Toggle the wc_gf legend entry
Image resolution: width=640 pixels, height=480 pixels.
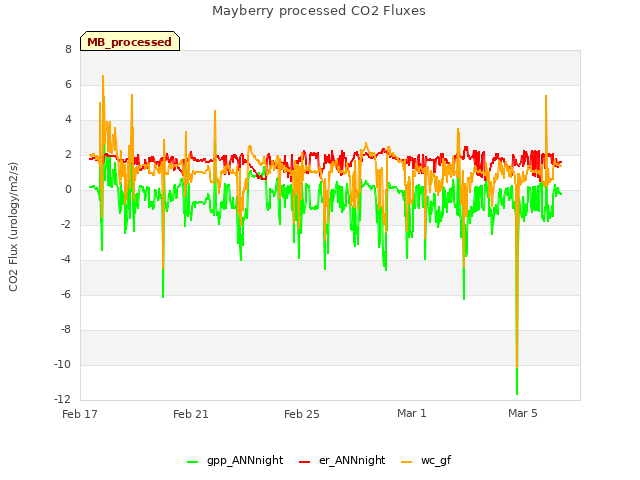click(x=426, y=460)
